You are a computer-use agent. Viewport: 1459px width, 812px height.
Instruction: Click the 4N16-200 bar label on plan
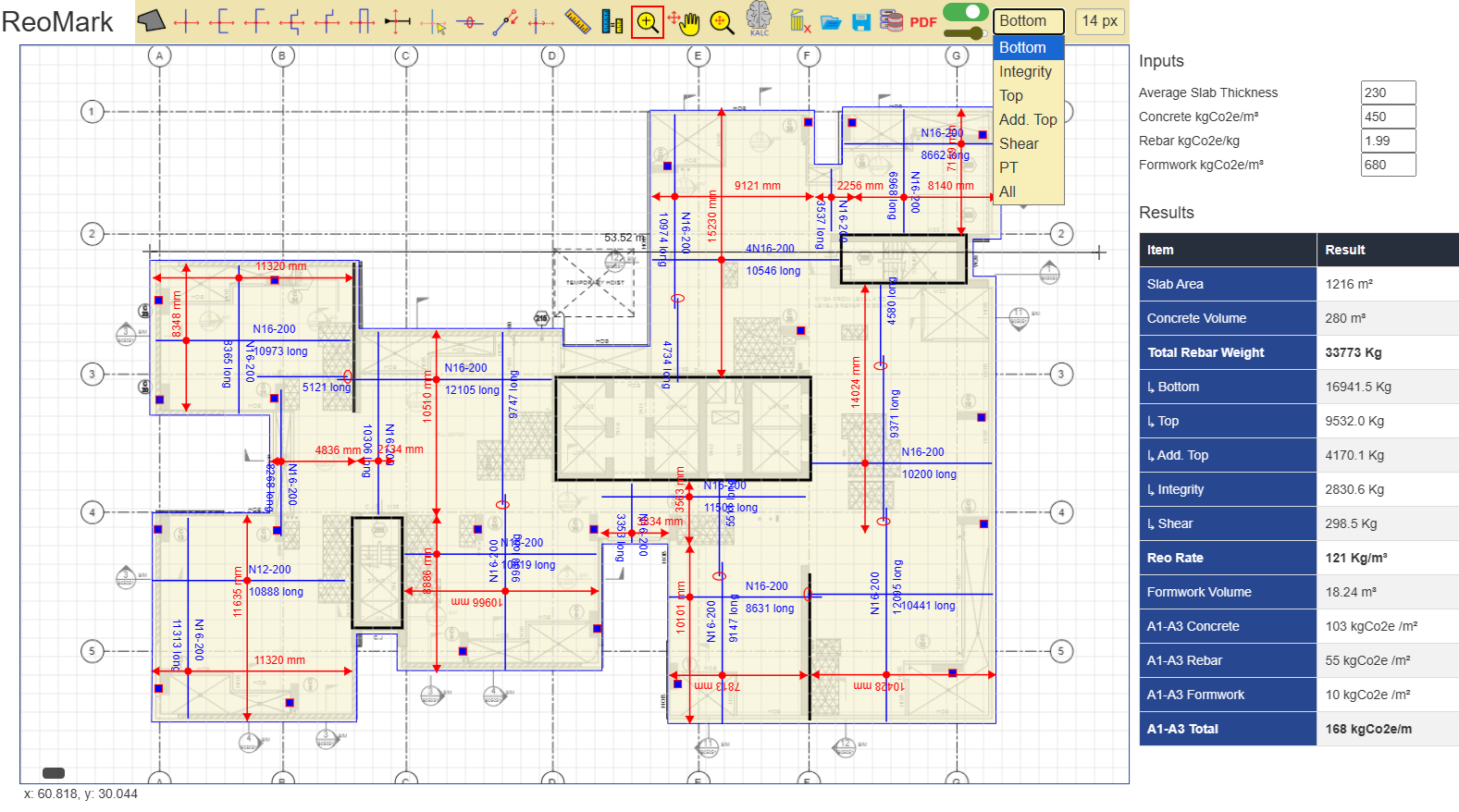770,249
